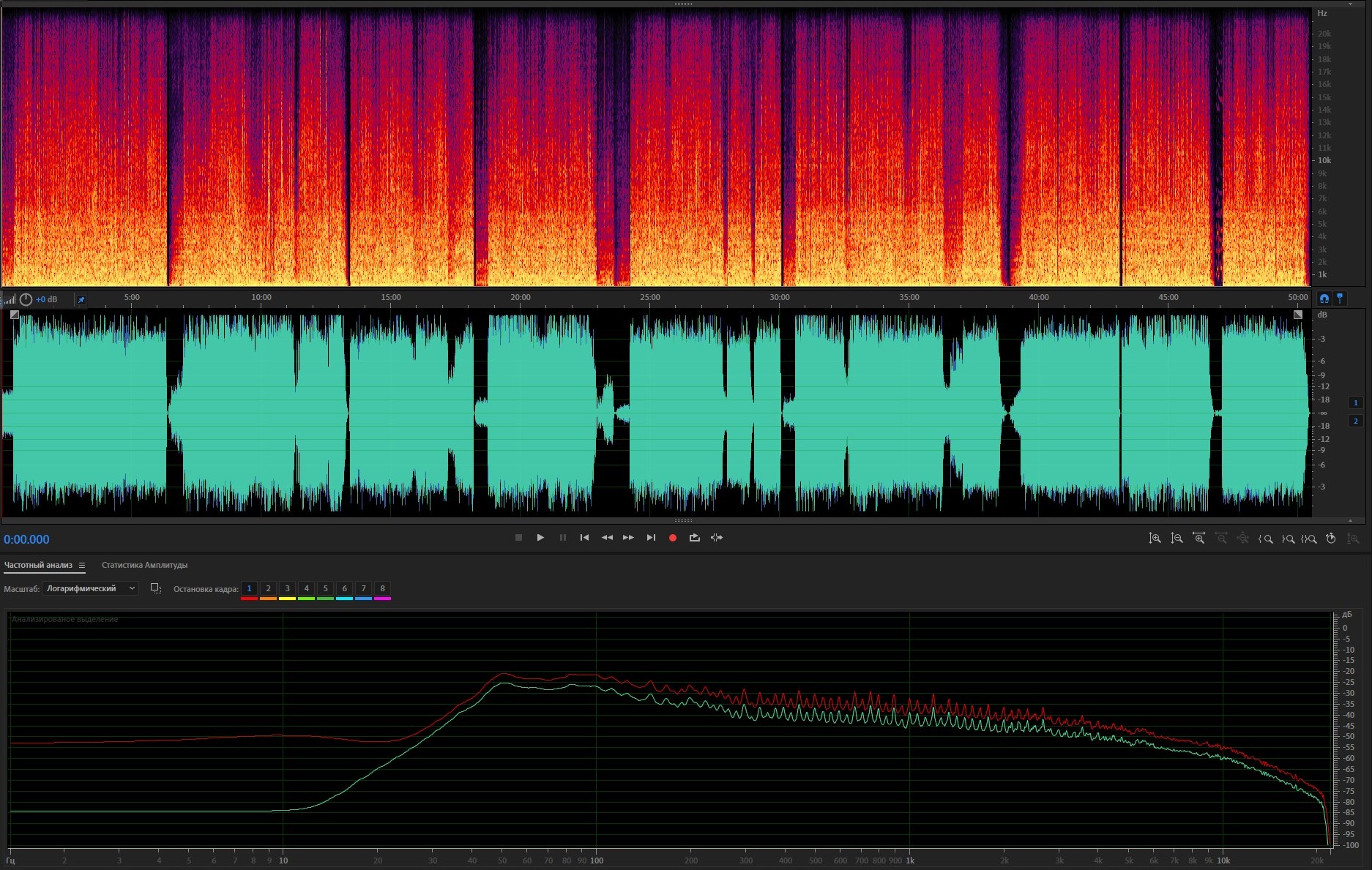Click the Fast Forward icon

[x=628, y=538]
